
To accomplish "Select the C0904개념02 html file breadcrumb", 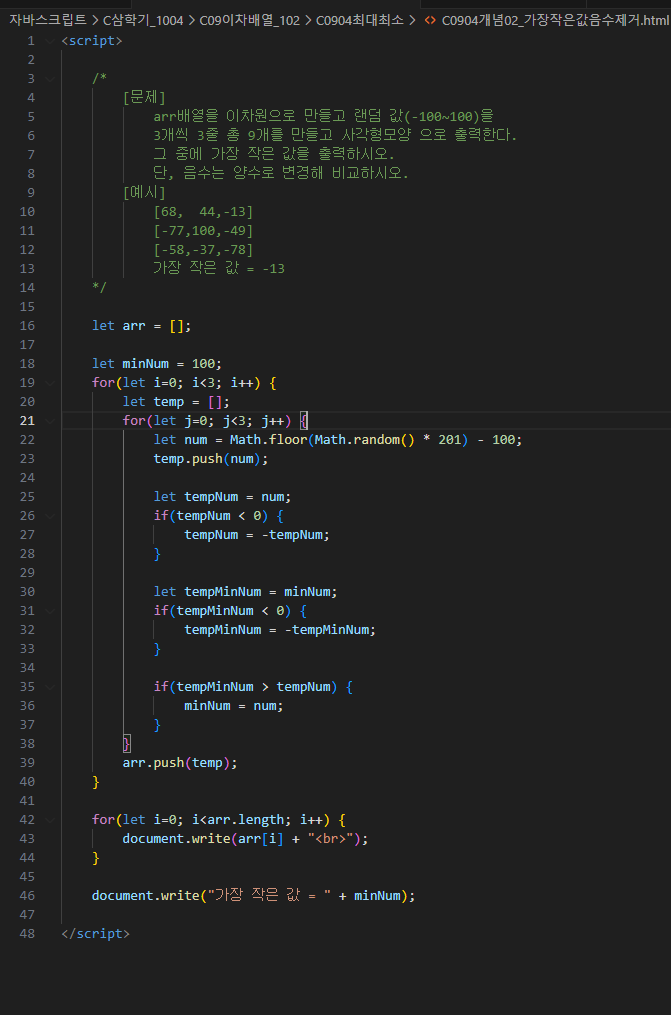I will tap(555, 21).
